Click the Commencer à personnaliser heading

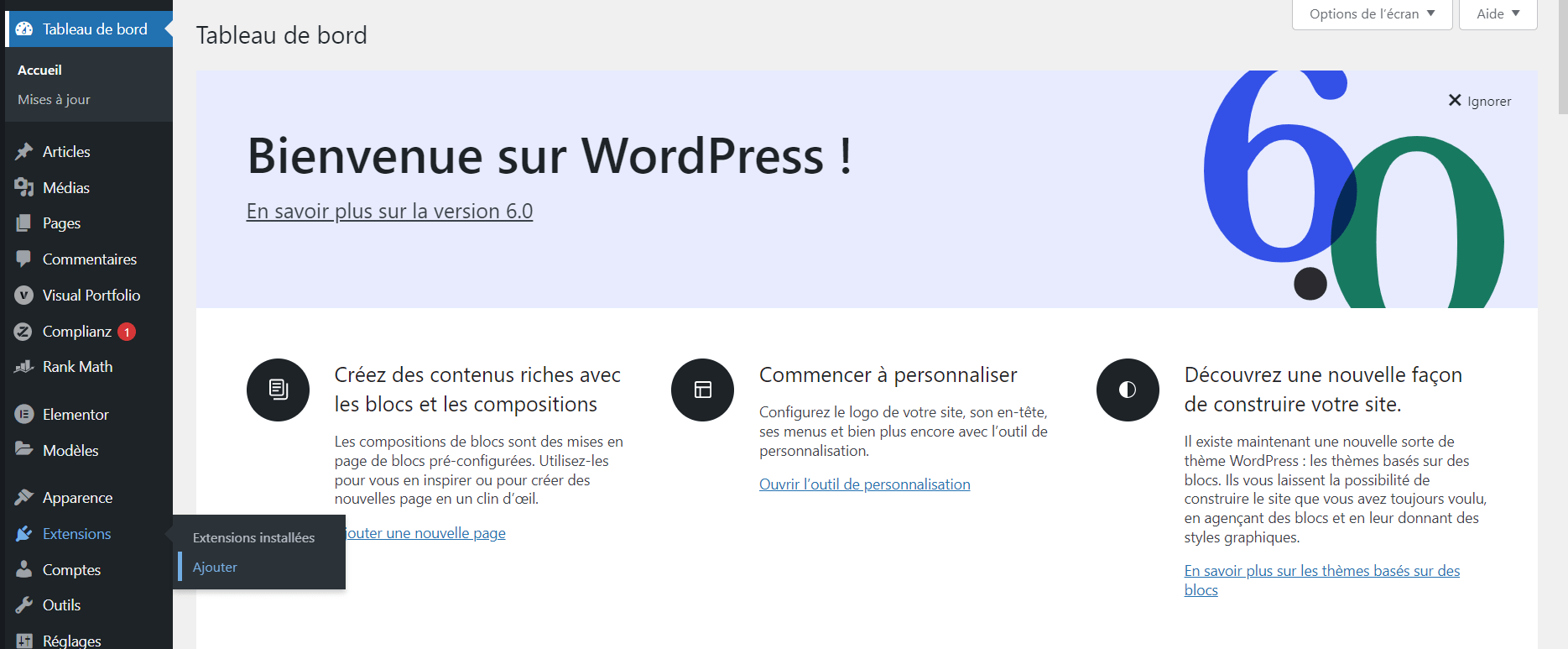click(x=888, y=374)
